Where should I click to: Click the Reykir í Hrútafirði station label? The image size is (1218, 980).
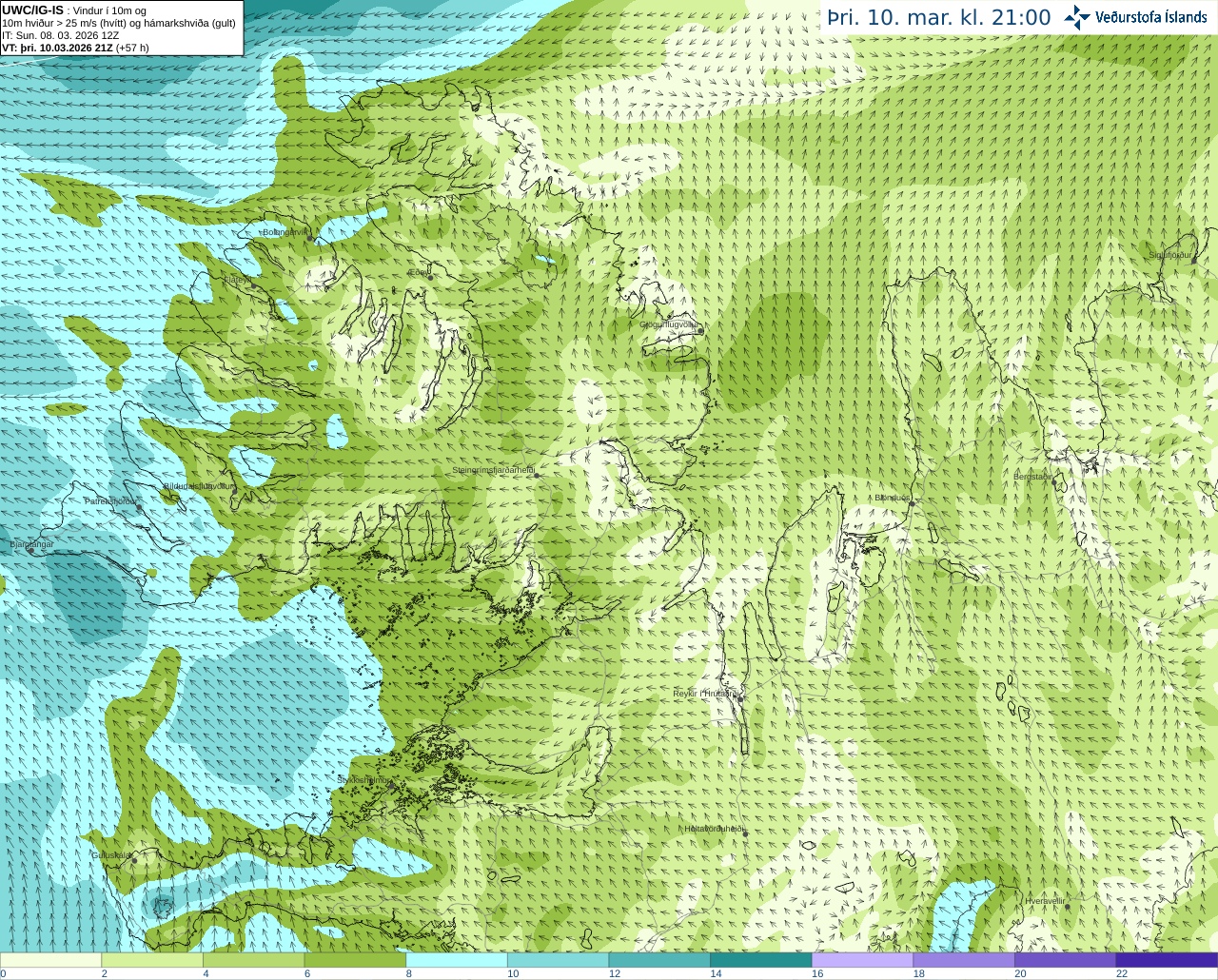coord(705,694)
